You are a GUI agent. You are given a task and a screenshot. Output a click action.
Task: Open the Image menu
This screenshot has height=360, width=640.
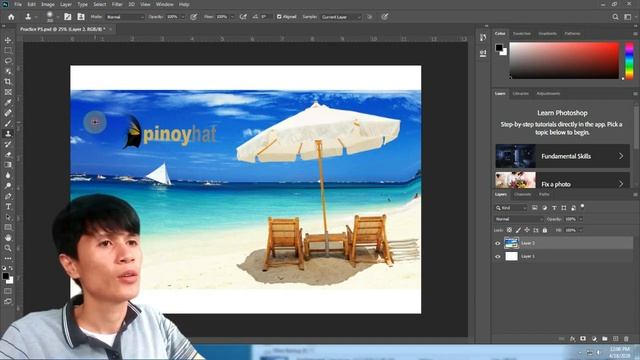(48, 4)
